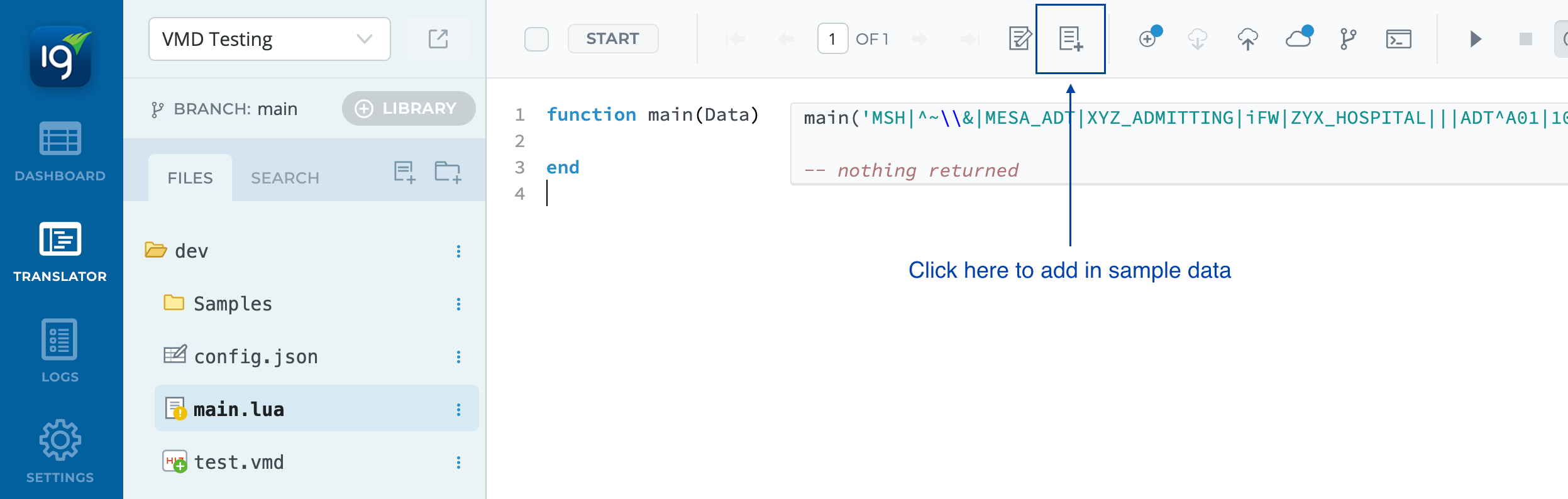Open test.vmd file in tree
The height and width of the screenshot is (499, 1568).
(x=239, y=463)
